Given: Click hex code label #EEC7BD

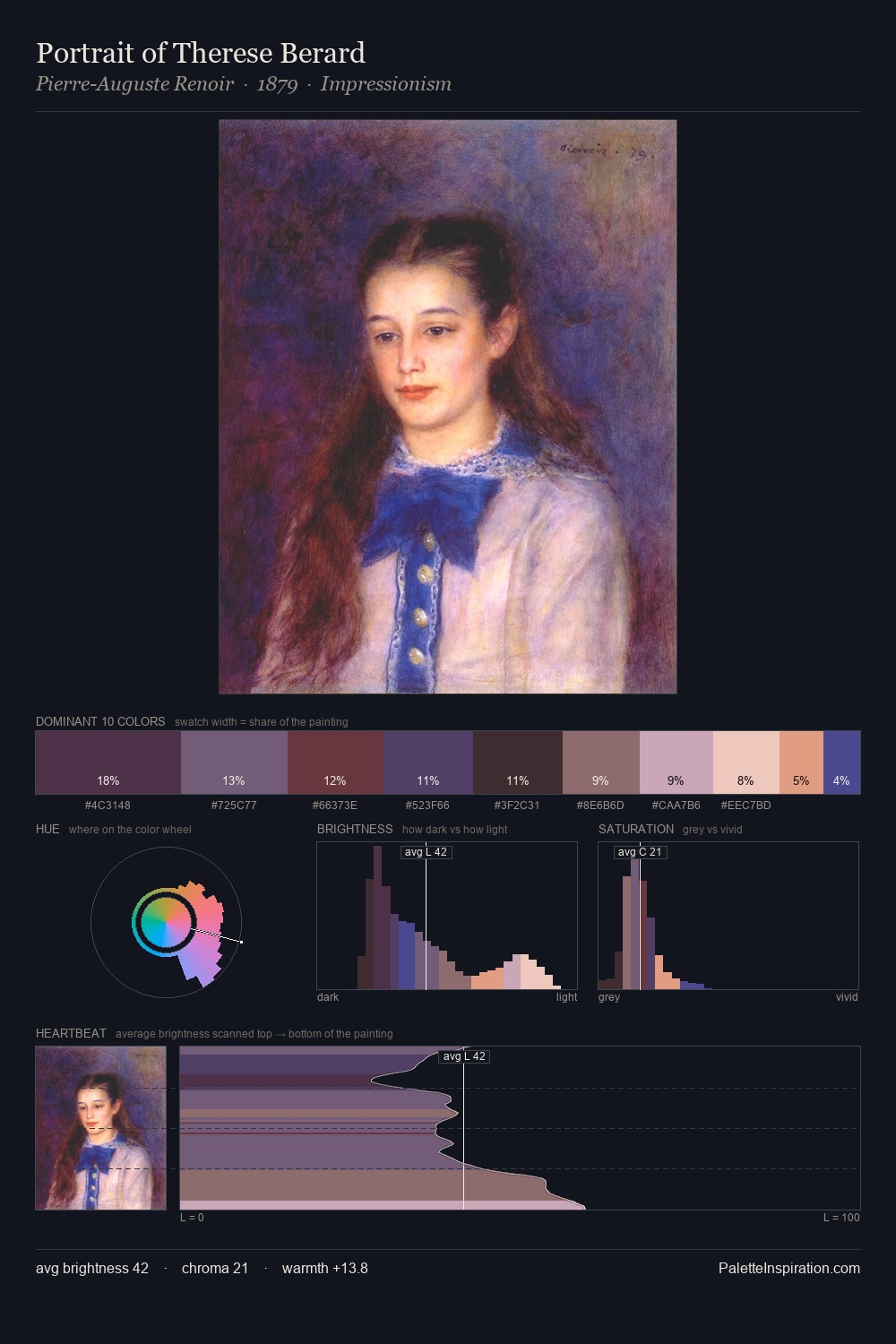Looking at the screenshot, I should click(x=746, y=806).
